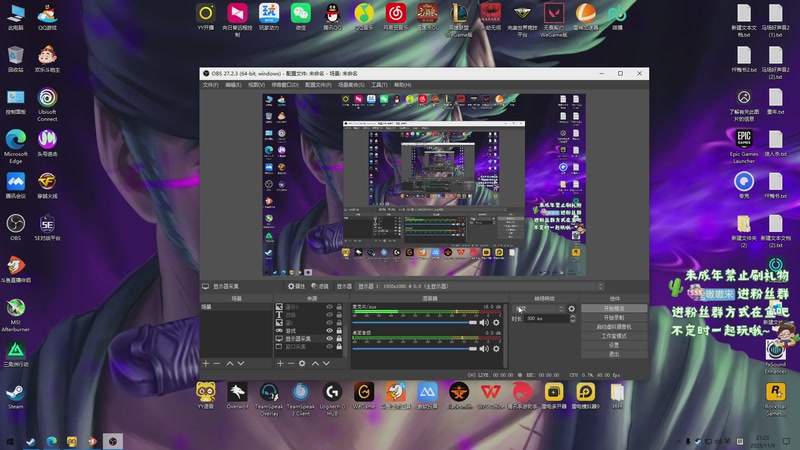Decrease the transition duration with down arrow
The height and width of the screenshot is (450, 800).
[x=572, y=321]
